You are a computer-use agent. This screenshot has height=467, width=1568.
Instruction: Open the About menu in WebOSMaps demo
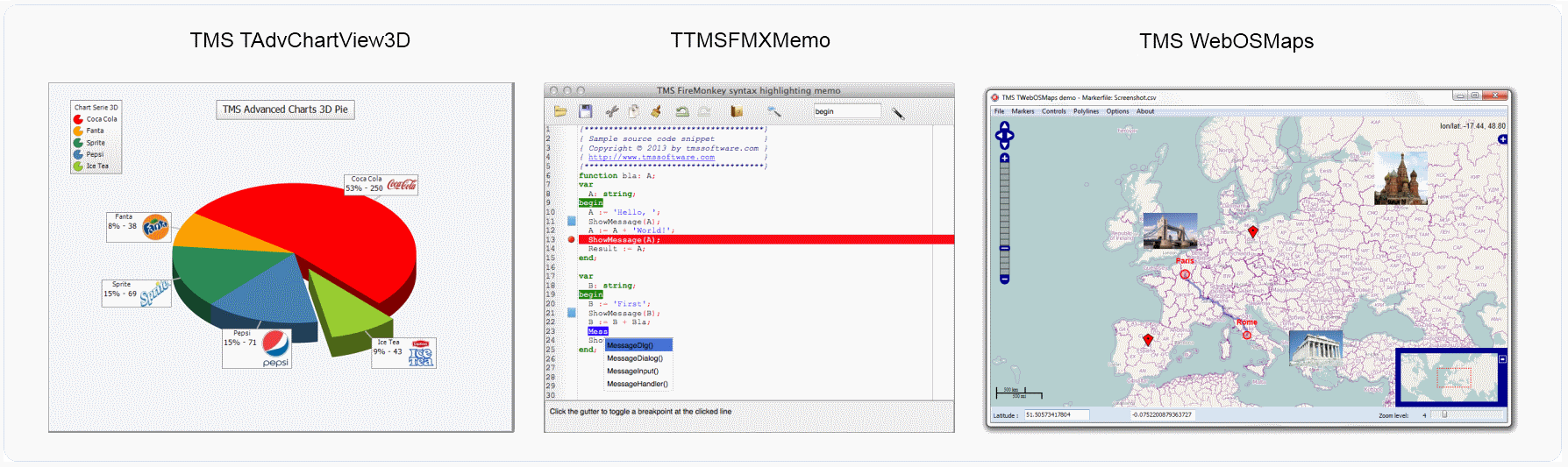(1145, 111)
